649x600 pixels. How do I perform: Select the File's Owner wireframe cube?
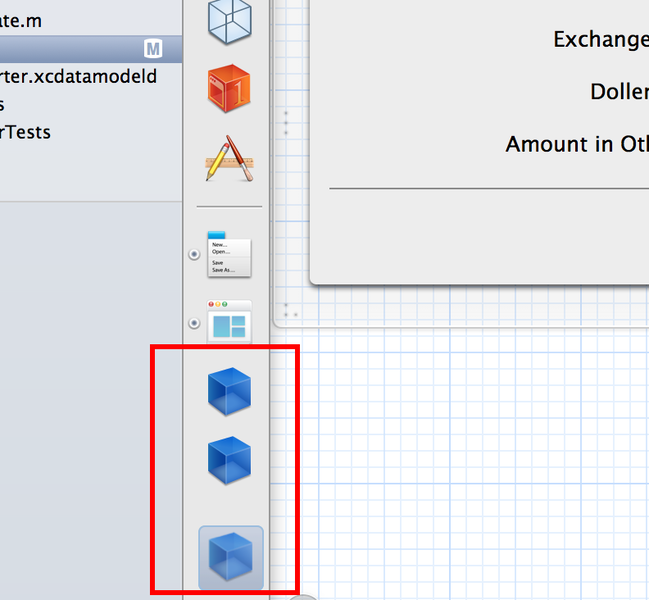[229, 20]
